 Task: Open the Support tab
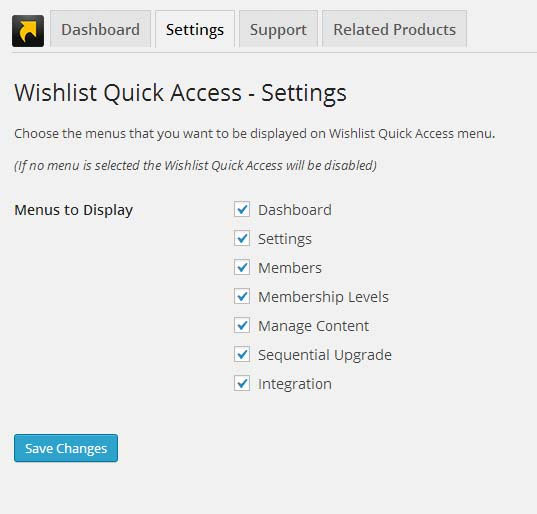[x=278, y=29]
